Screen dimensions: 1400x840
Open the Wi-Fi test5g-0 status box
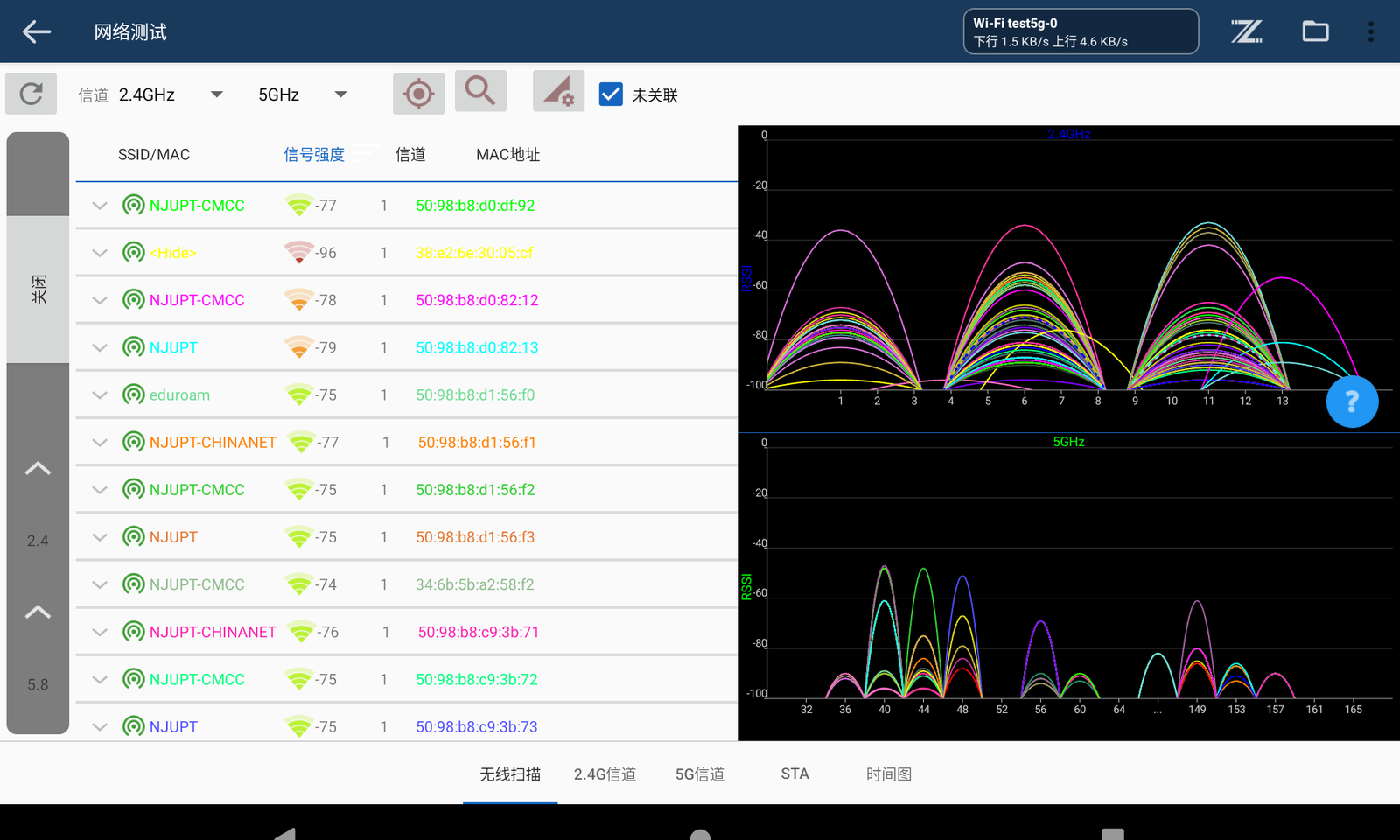[1081, 32]
